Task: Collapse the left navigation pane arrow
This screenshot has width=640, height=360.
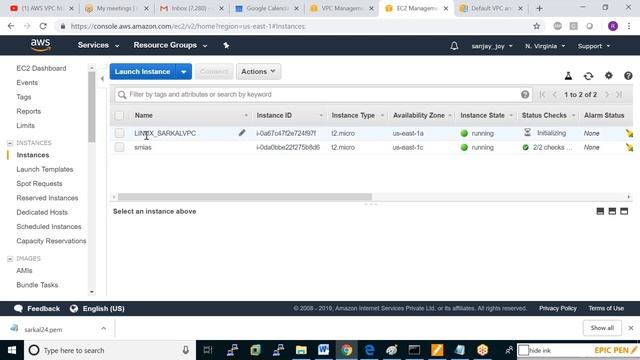Action: click(x=102, y=79)
